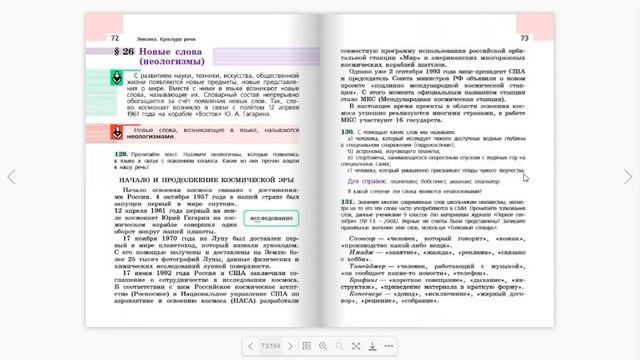Toggle fullscreen mode
The height and width of the screenshot is (360, 640).
356,346
